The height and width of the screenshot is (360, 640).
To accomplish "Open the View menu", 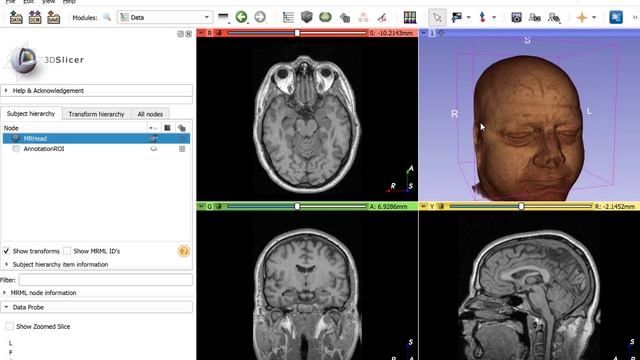I will pyautogui.click(x=49, y=2).
